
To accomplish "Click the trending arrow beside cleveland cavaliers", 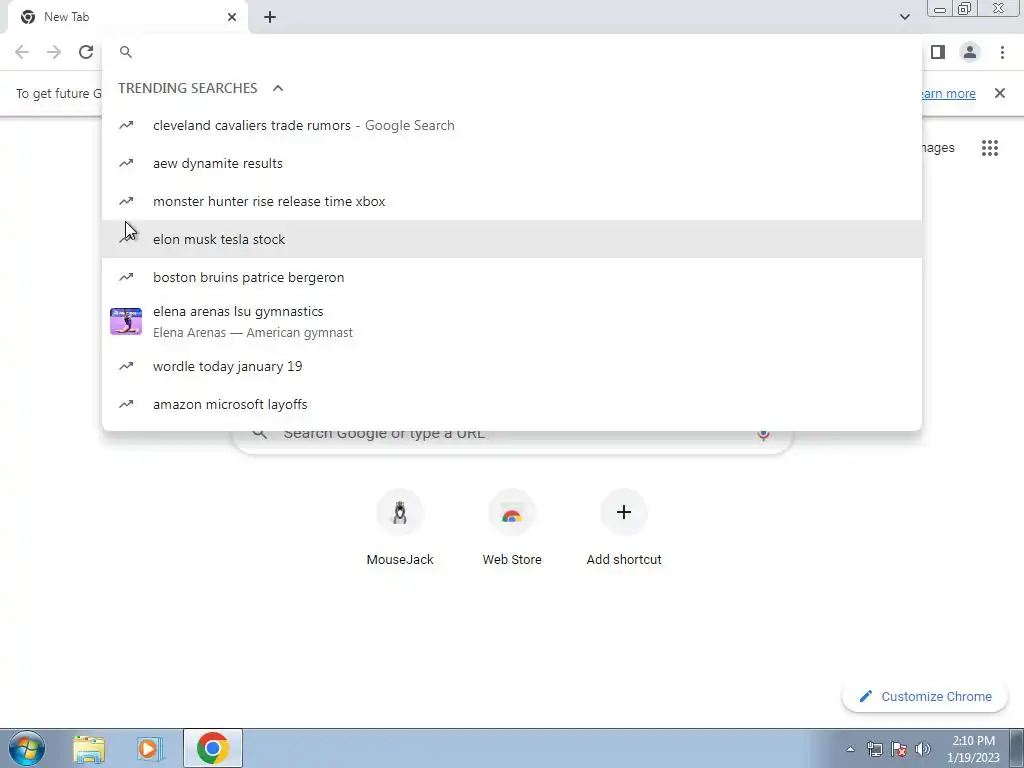I will pos(126,125).
